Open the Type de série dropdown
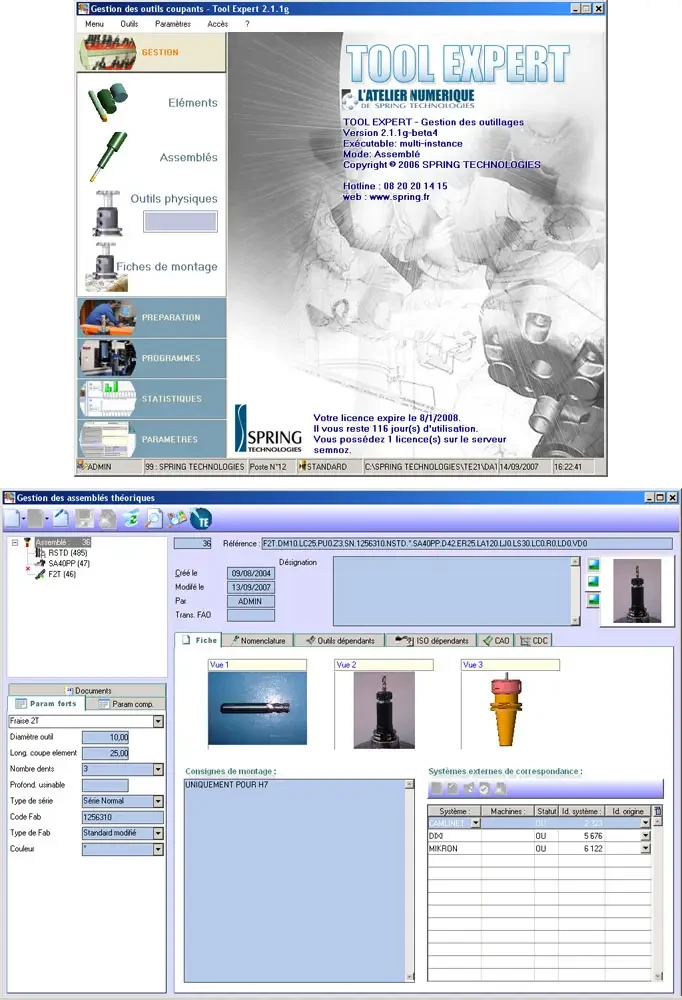This screenshot has height=1000, width=682. 158,801
